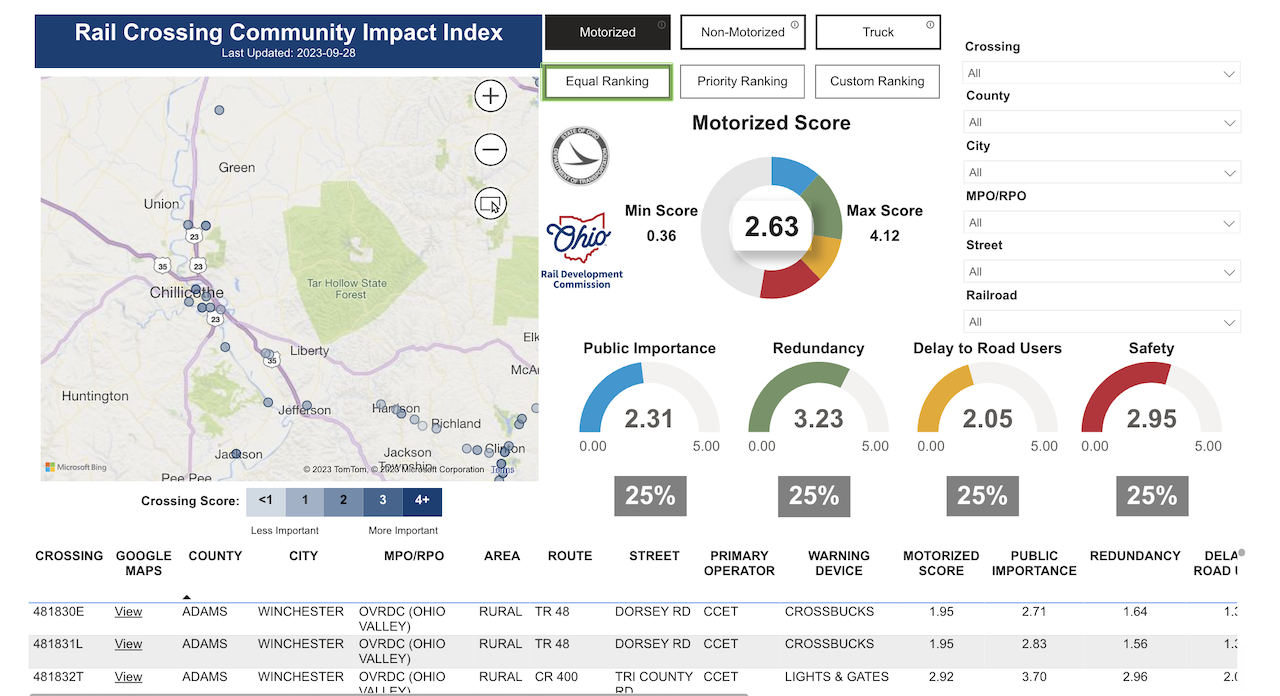
Task: Click the Ohio Rail Development Commission logo
Action: pyautogui.click(x=581, y=250)
